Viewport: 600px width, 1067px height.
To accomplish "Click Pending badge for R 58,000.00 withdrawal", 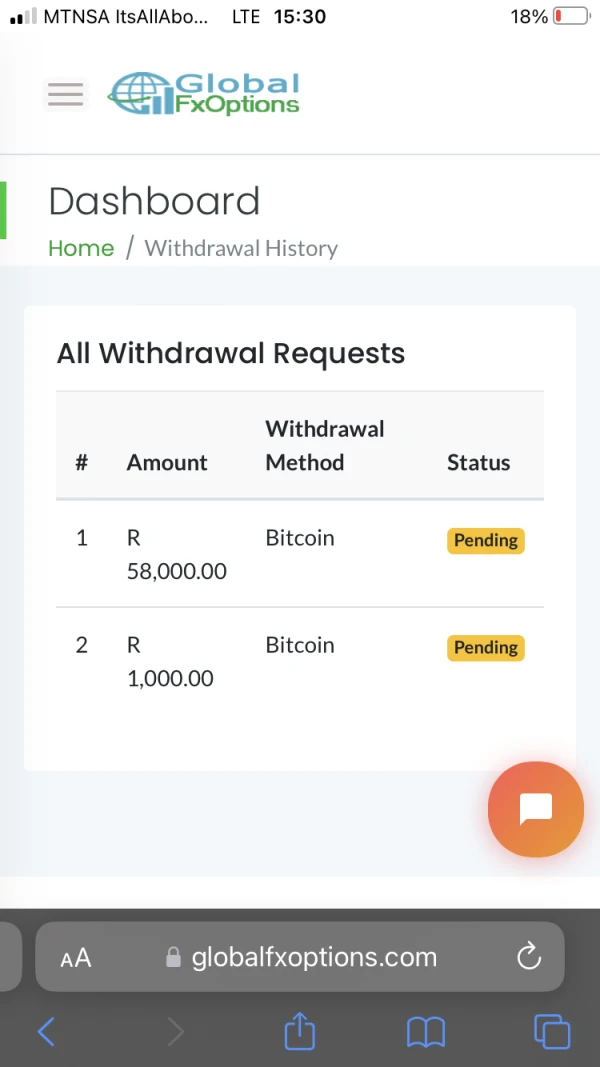I will [x=485, y=540].
